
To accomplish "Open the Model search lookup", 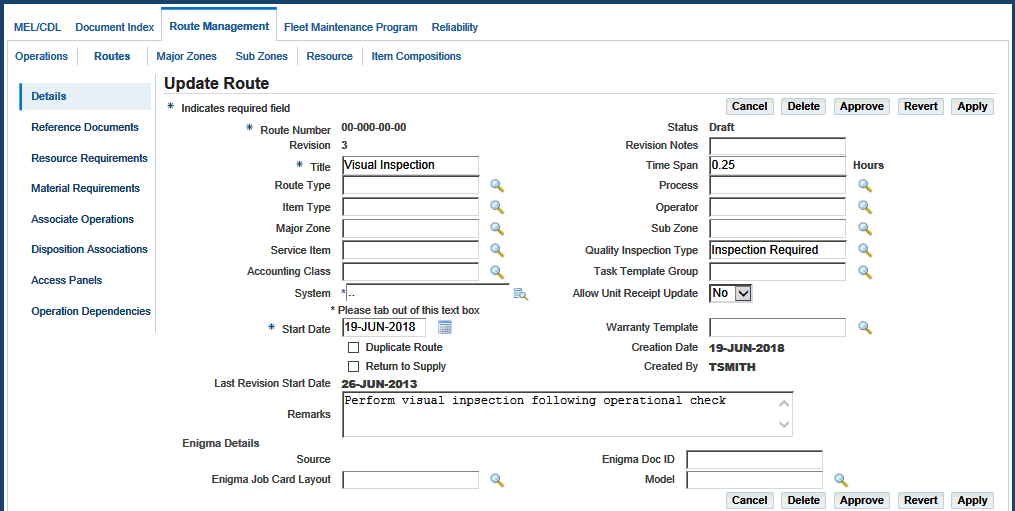I will [x=840, y=480].
